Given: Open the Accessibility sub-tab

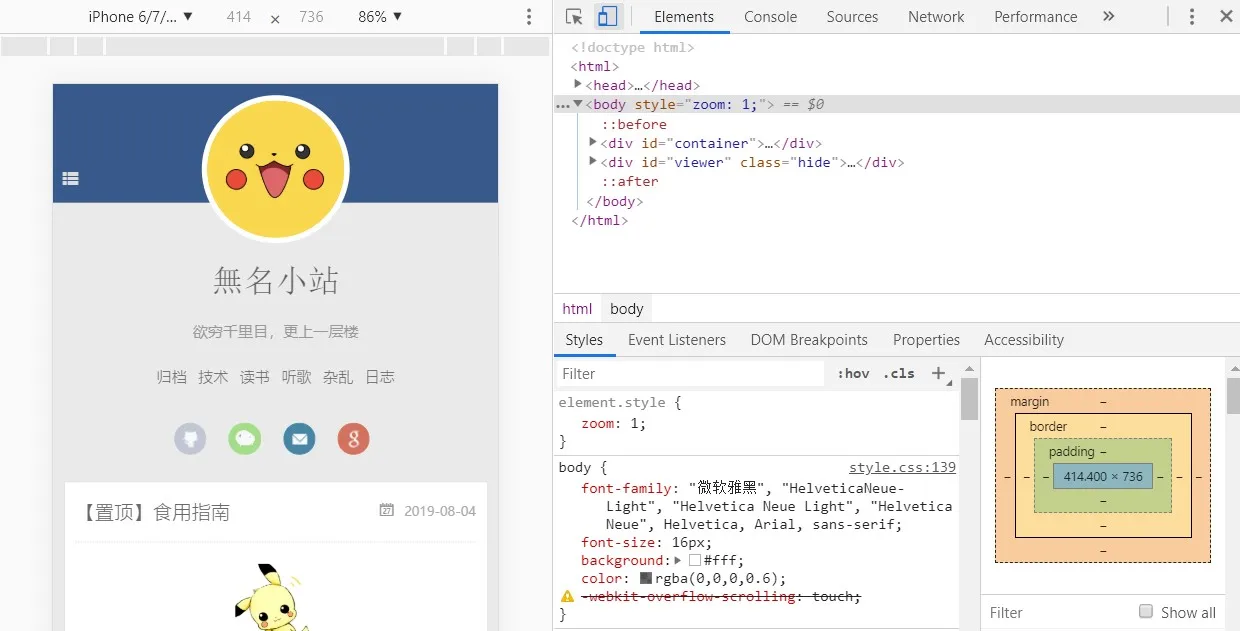Looking at the screenshot, I should pos(1024,340).
